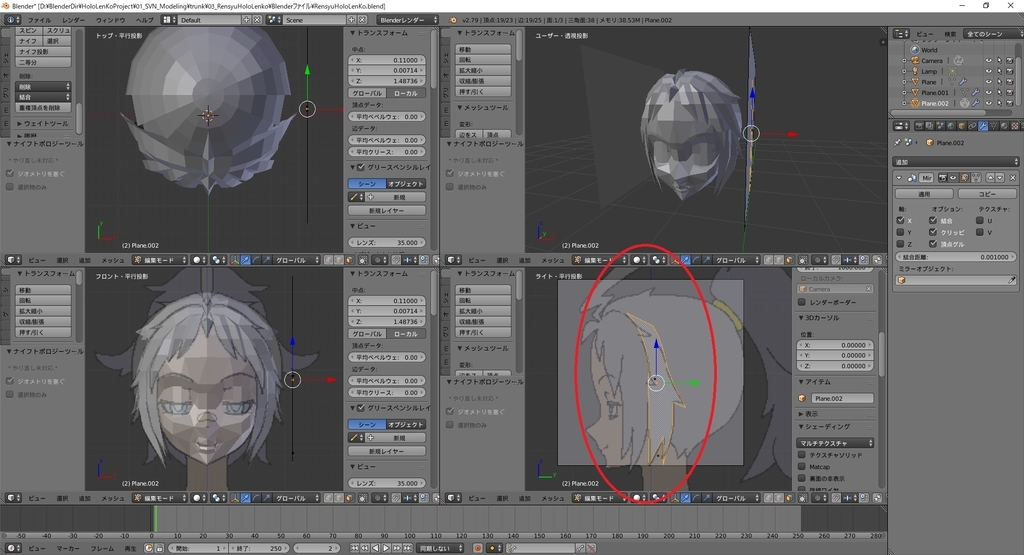Open the Modifiers wrench properties tab
The image size is (1024, 555).
point(983,126)
